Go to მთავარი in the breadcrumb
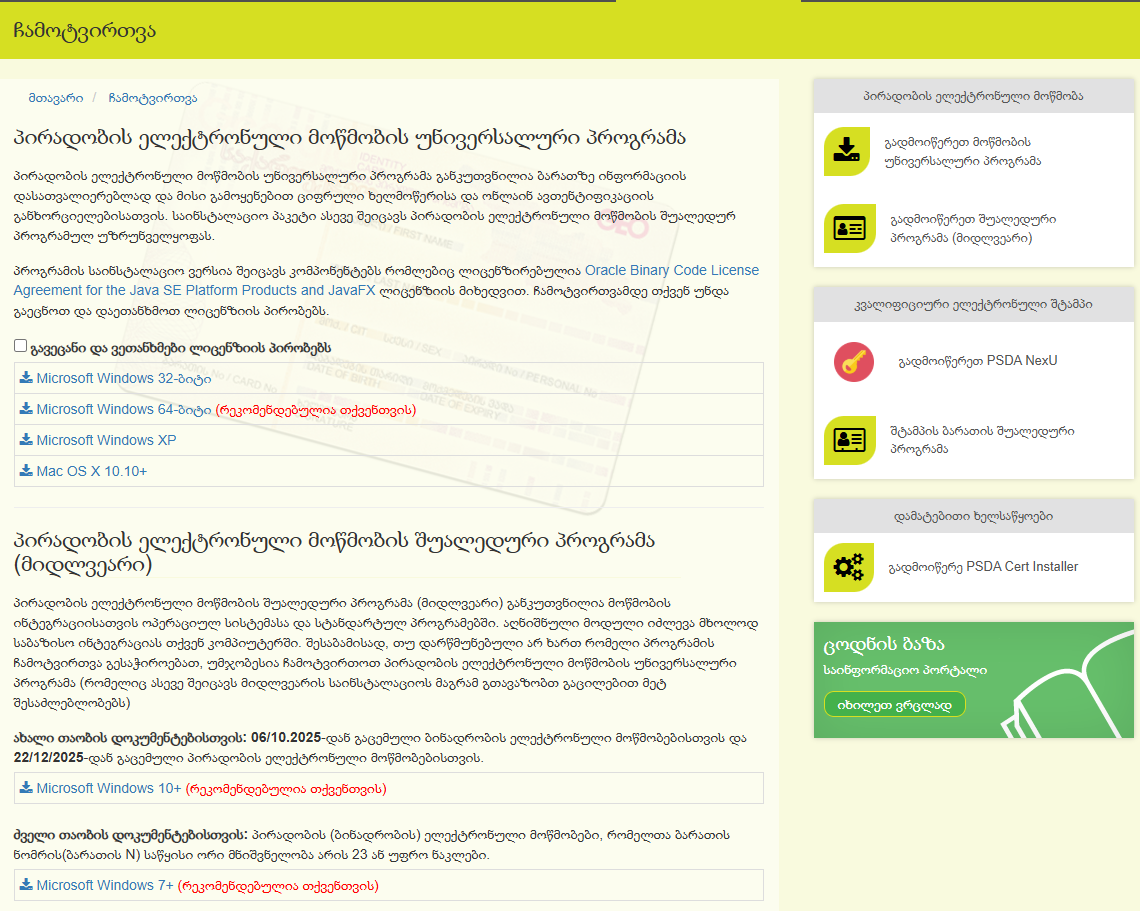Screen dimensions: 1140x911 click(x=56, y=98)
